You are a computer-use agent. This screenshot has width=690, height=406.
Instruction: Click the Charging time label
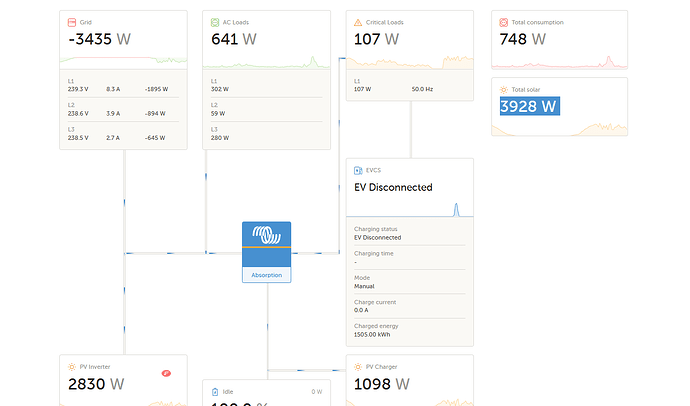point(374,253)
